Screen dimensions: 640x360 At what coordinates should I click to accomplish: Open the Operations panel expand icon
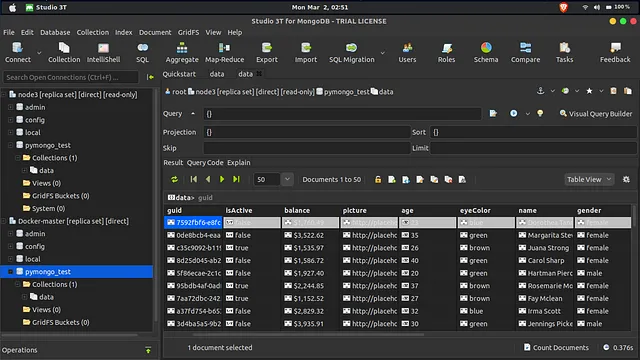(148, 350)
